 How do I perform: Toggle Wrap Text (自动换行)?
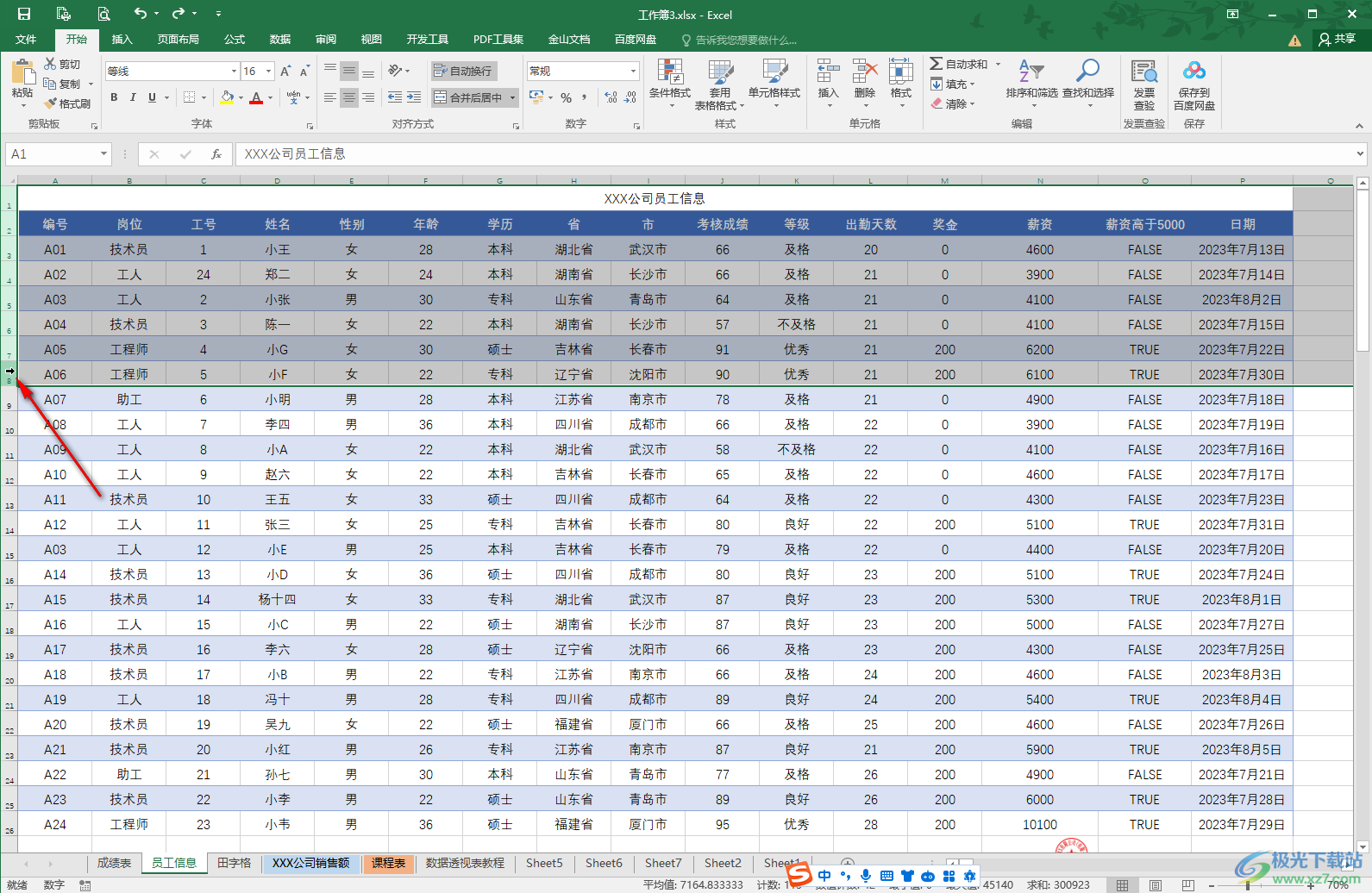point(463,71)
